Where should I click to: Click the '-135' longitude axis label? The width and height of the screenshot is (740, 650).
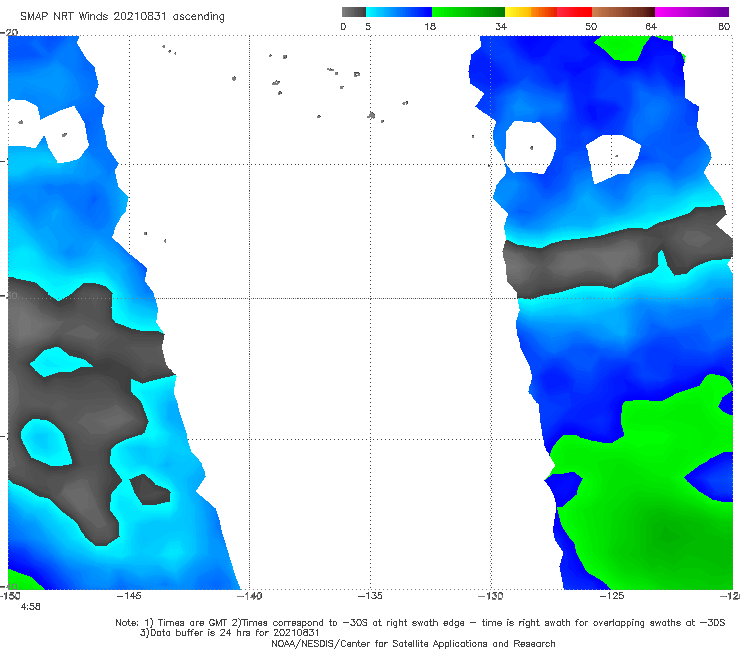[x=370, y=596]
